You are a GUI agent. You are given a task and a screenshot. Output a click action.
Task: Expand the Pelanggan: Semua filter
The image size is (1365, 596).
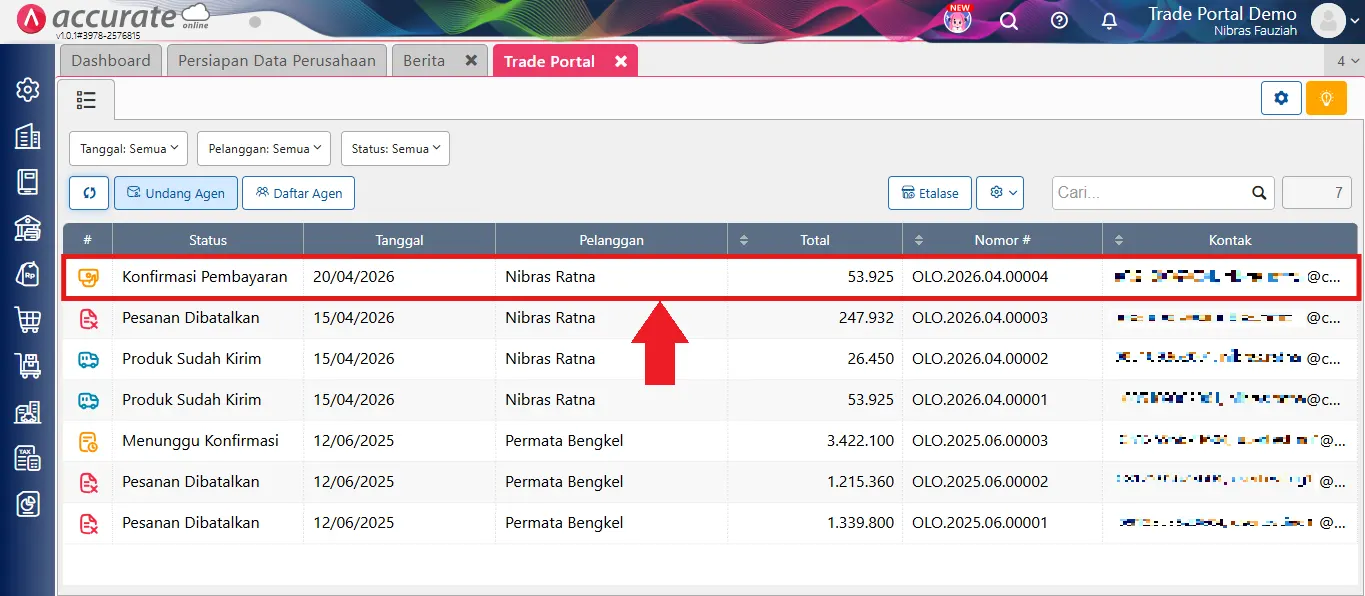pyautogui.click(x=264, y=148)
